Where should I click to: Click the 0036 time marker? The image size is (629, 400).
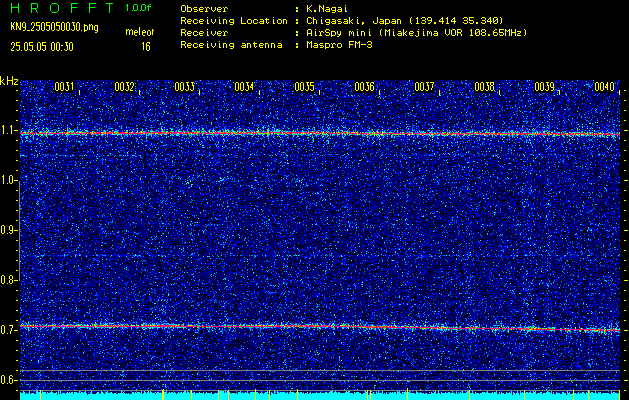coord(364,87)
